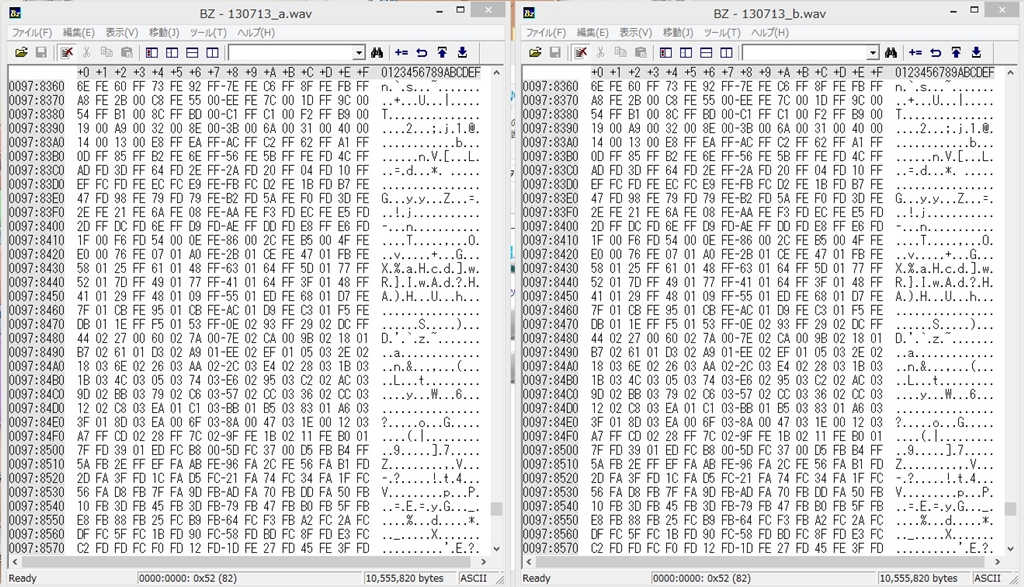Open 編集(E) menu in 130713_a.wav window
Image resolution: width=1024 pixels, height=587 pixels.
pyautogui.click(x=78, y=32)
